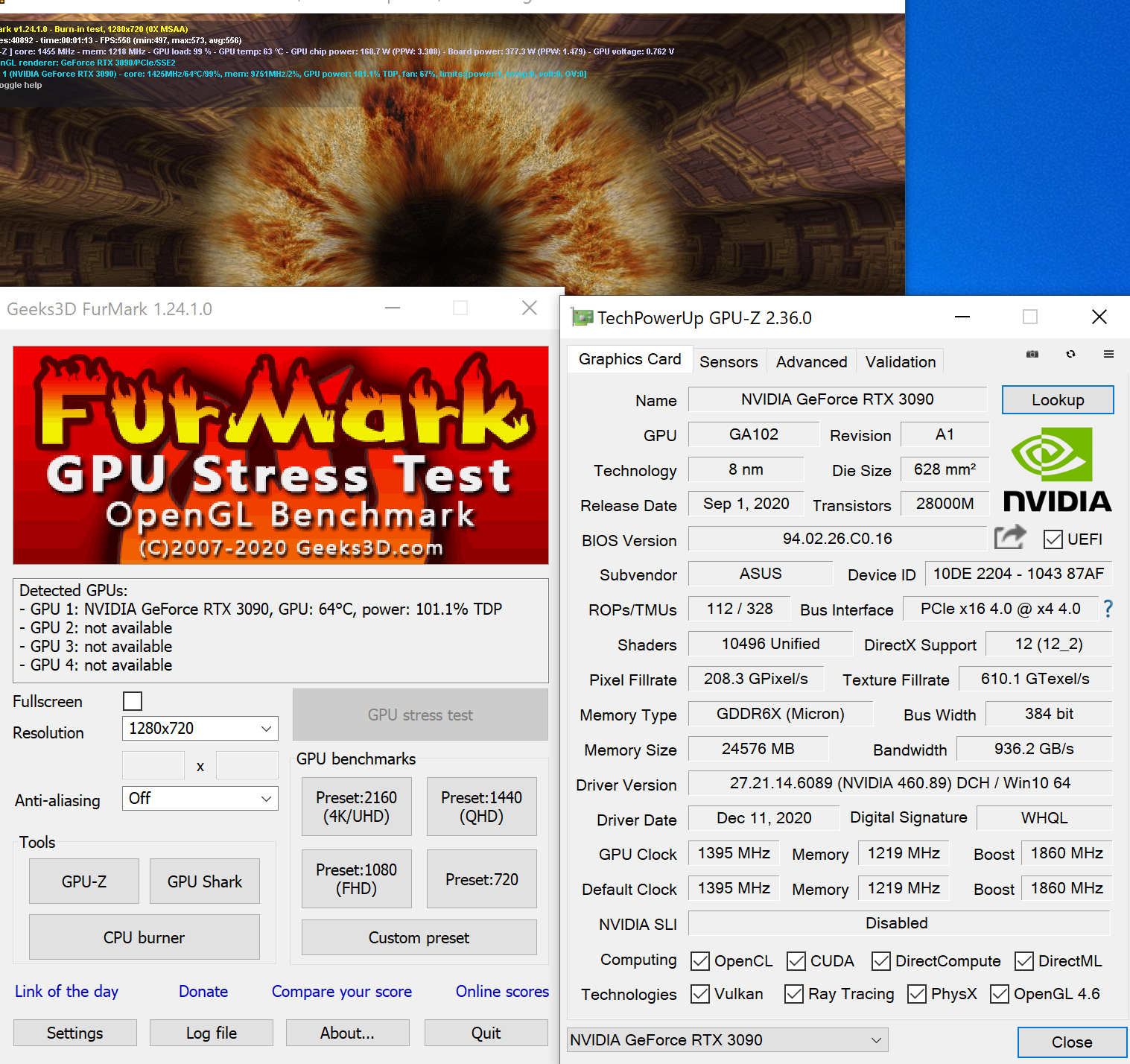
Task: Toggle the CUDA checkbox
Action: tap(796, 961)
